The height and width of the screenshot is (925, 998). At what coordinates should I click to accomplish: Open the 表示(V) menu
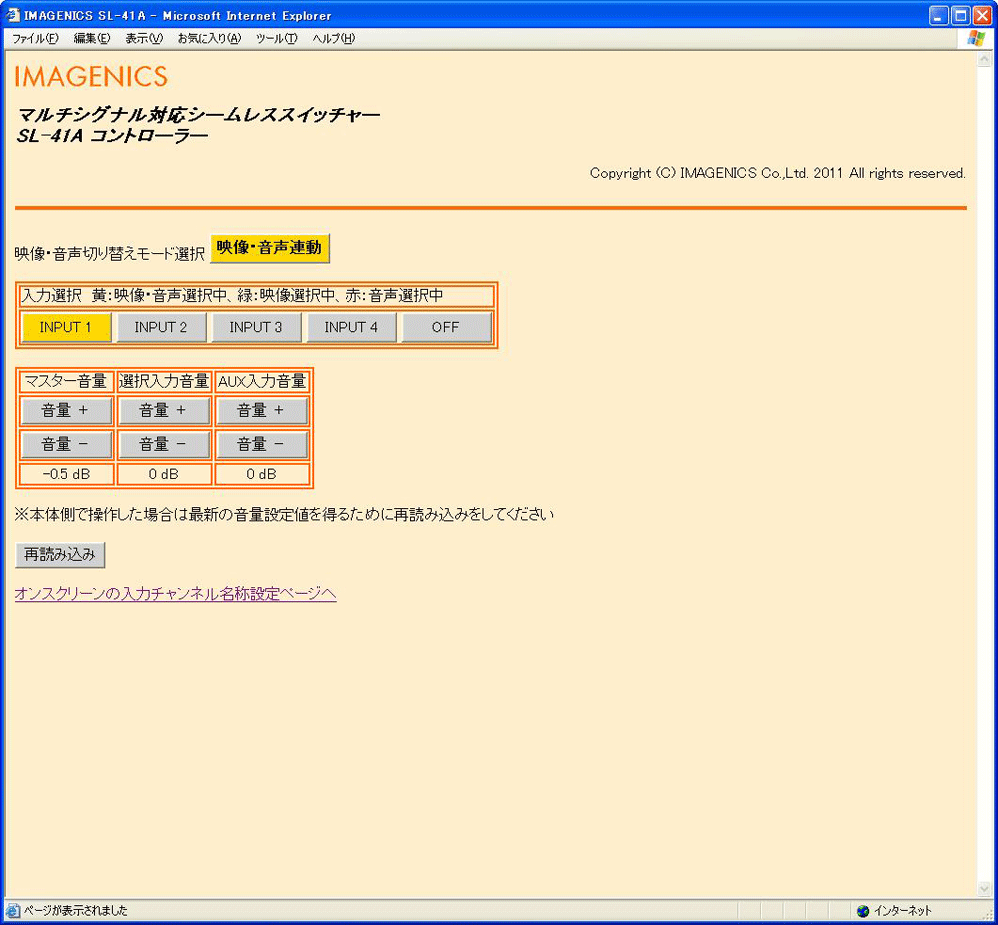(144, 38)
